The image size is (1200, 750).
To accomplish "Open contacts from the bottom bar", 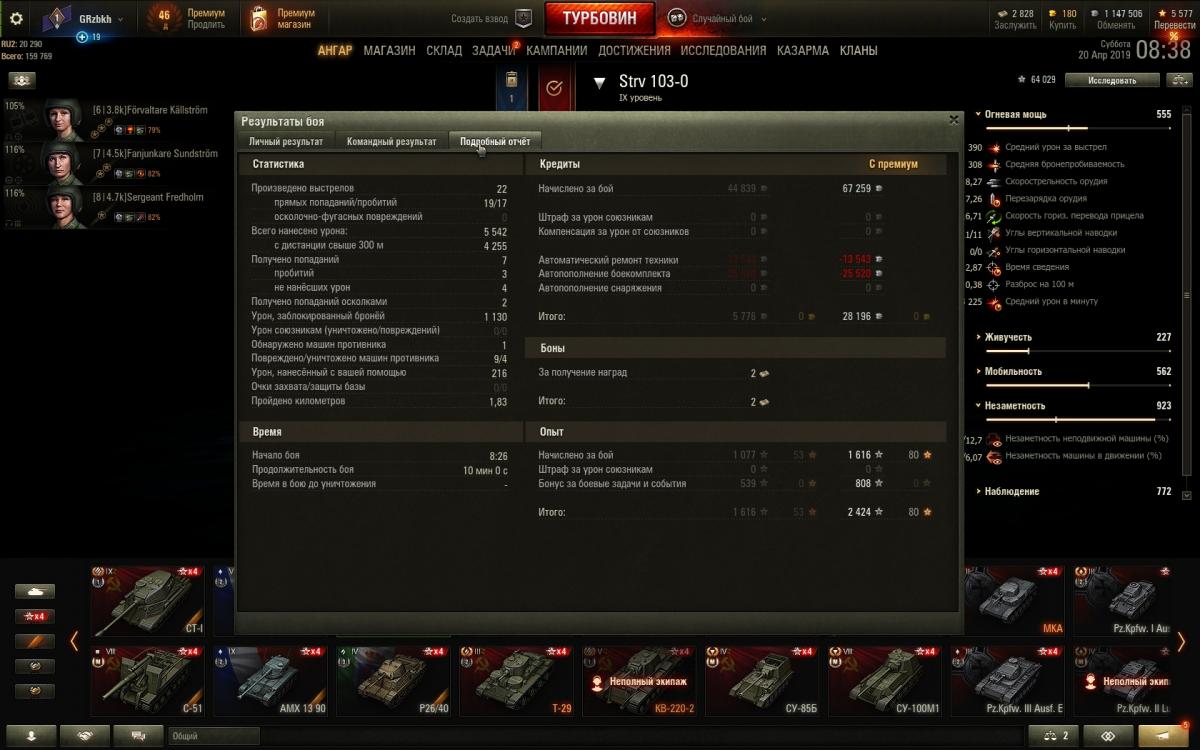I will [33, 736].
